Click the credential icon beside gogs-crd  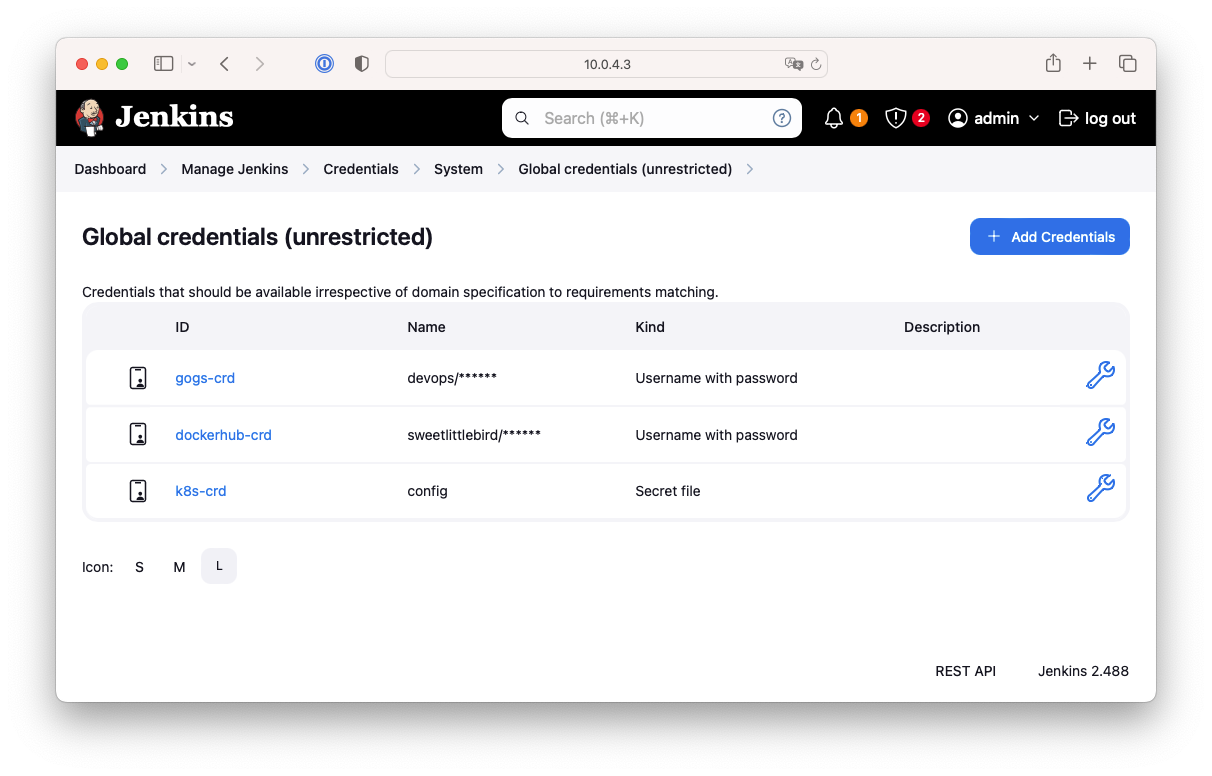(138, 378)
